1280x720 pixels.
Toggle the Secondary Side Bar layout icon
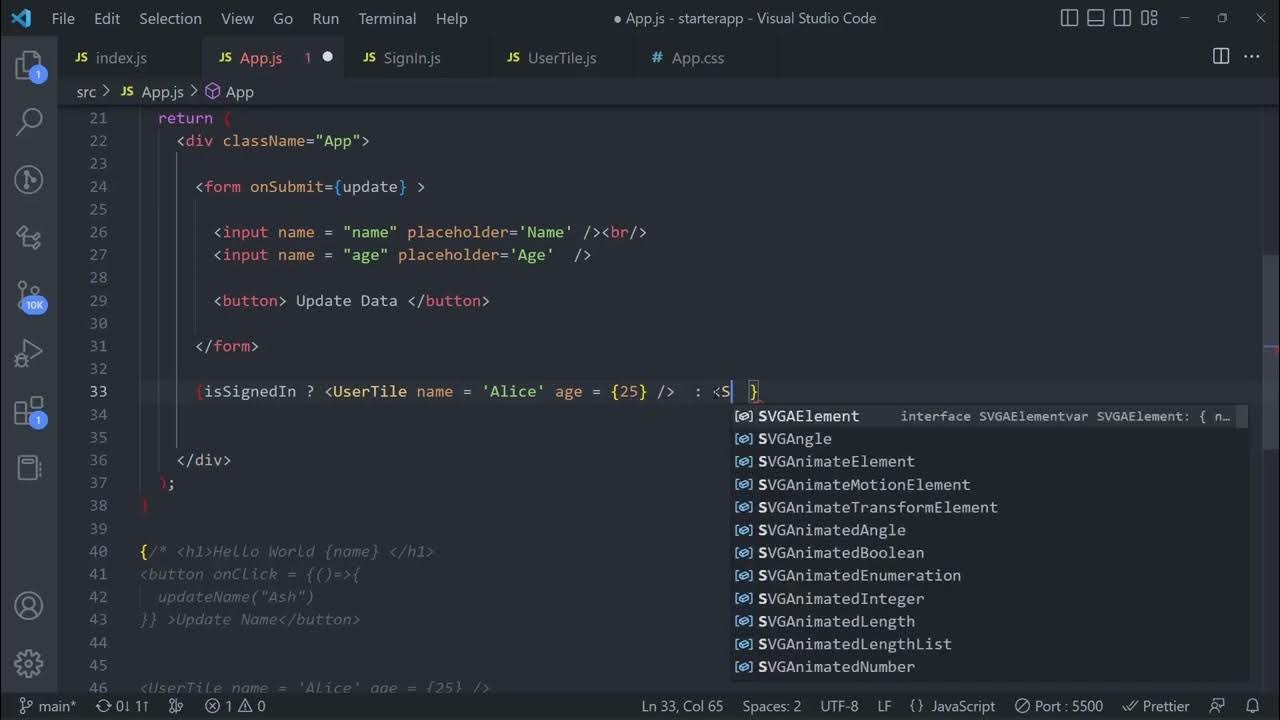[x=1123, y=18]
